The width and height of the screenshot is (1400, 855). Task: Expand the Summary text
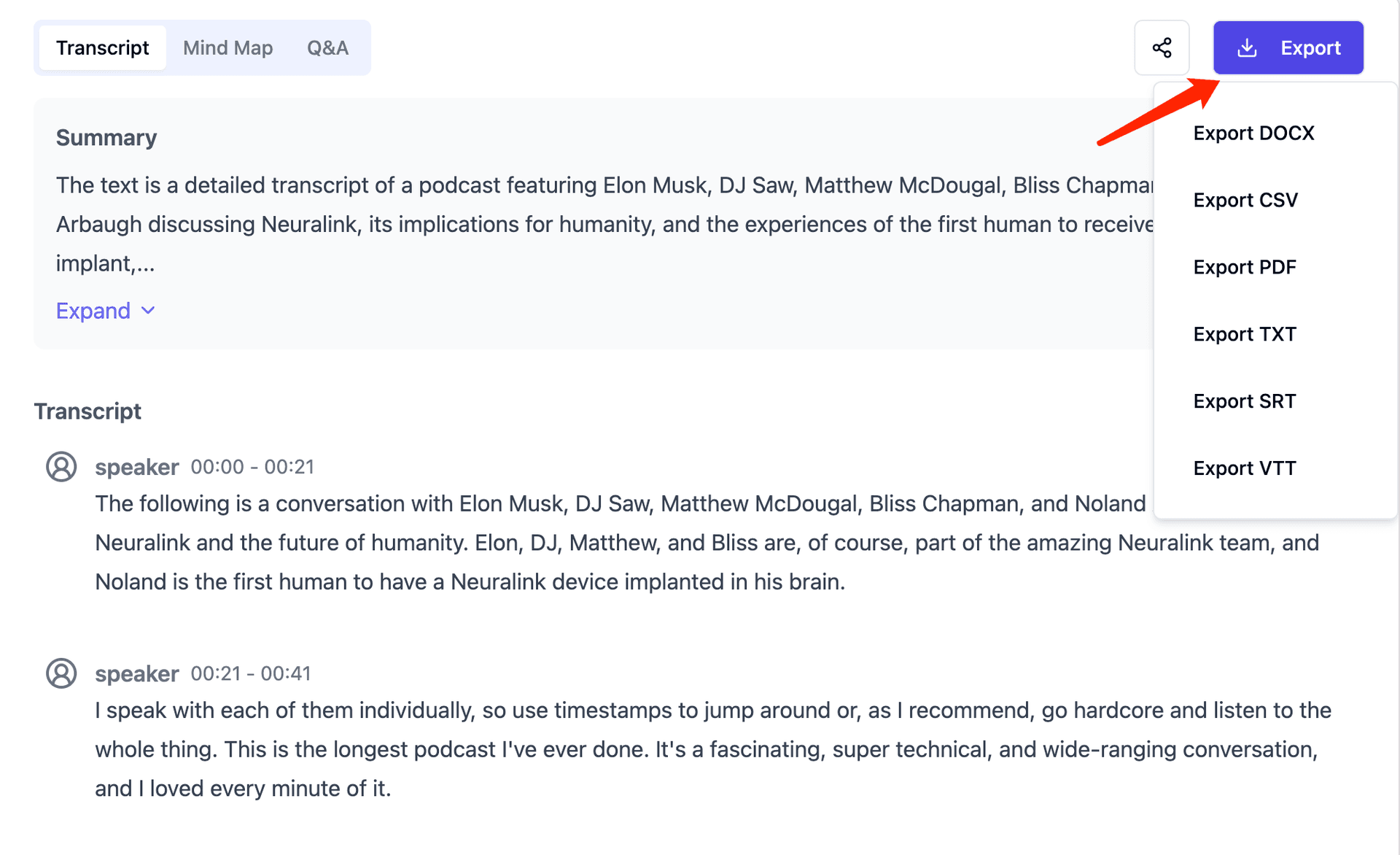pos(93,311)
